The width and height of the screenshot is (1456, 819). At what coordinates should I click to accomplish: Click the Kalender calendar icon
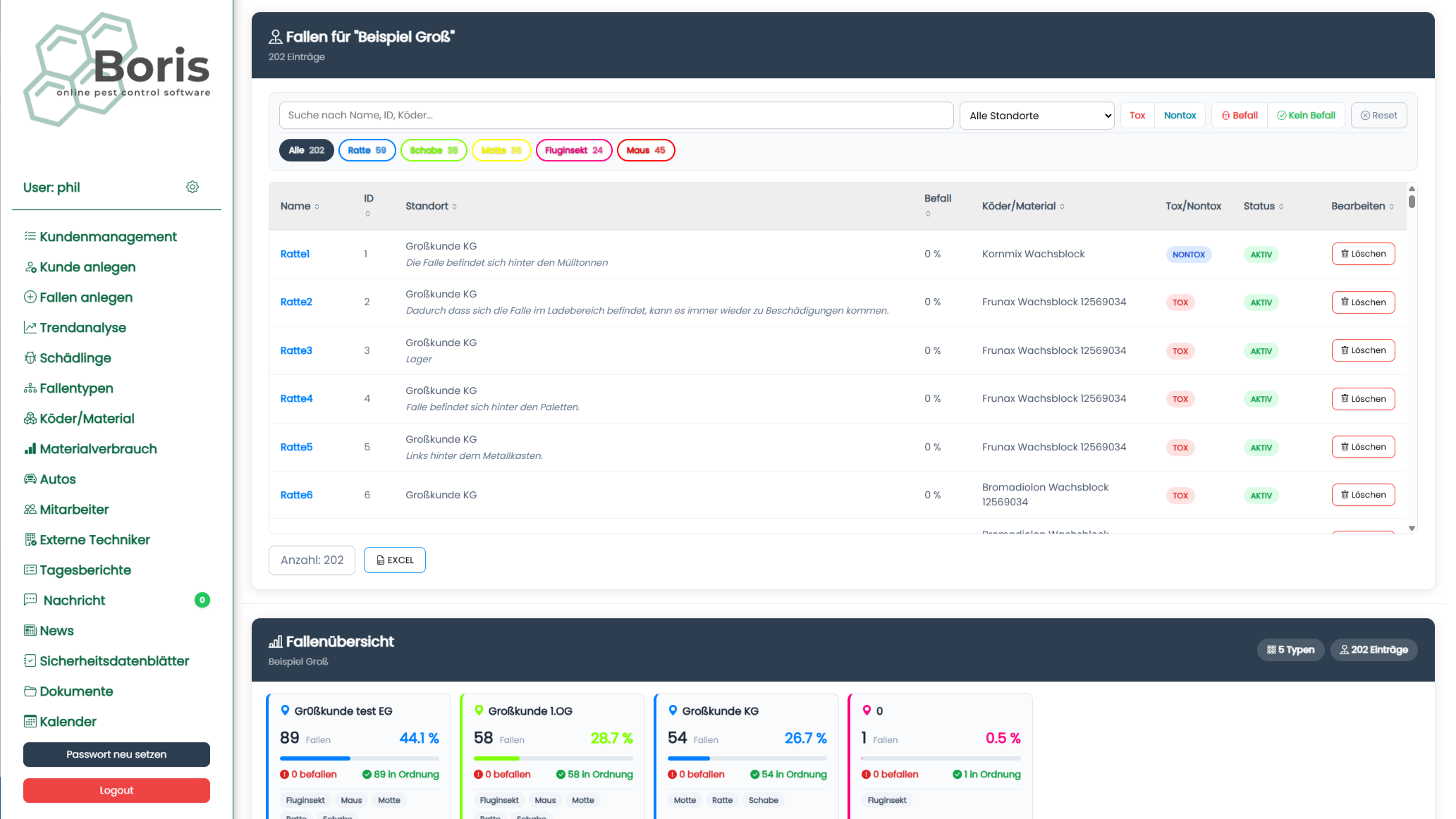[x=30, y=721]
